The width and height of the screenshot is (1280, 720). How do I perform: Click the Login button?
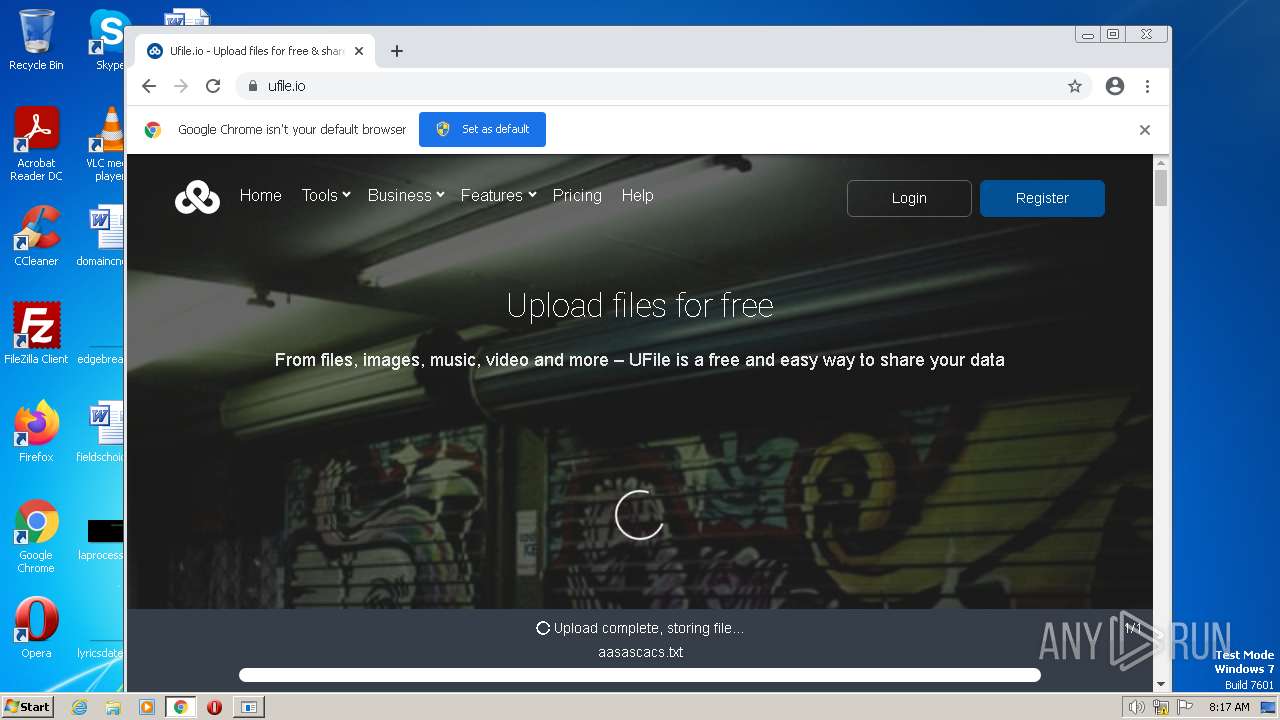point(909,198)
